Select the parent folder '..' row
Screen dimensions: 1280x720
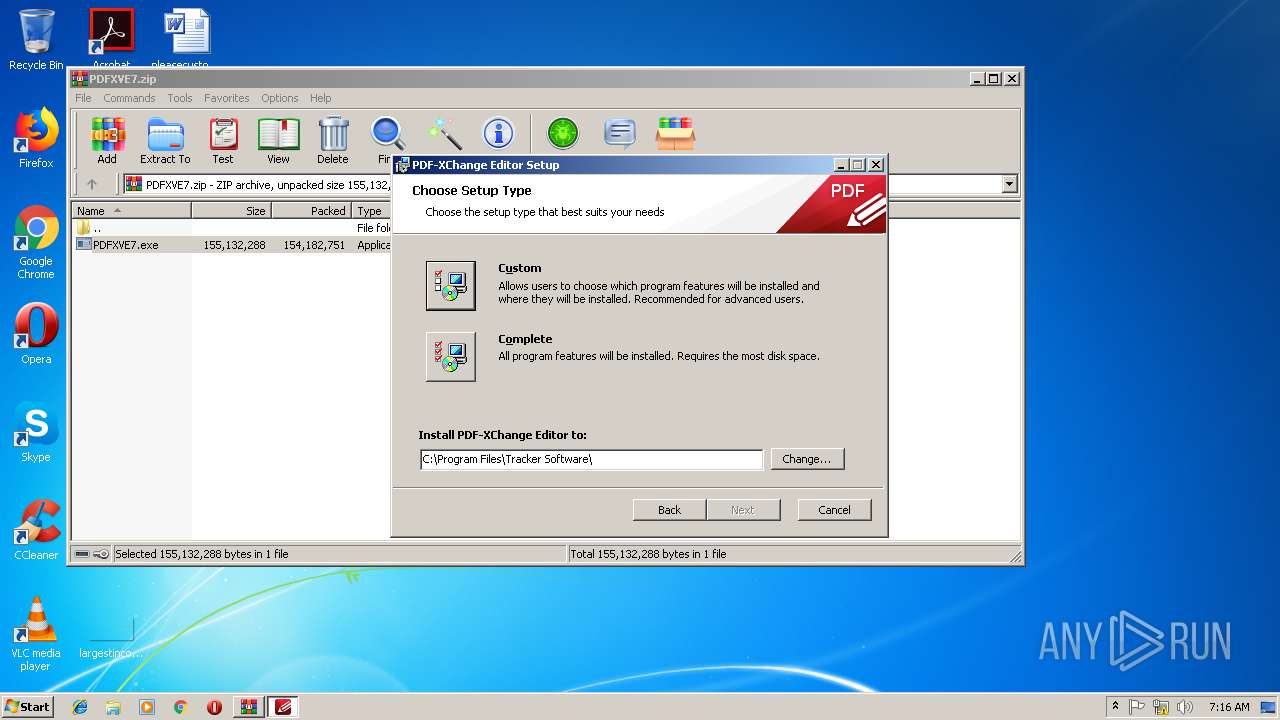coord(232,228)
